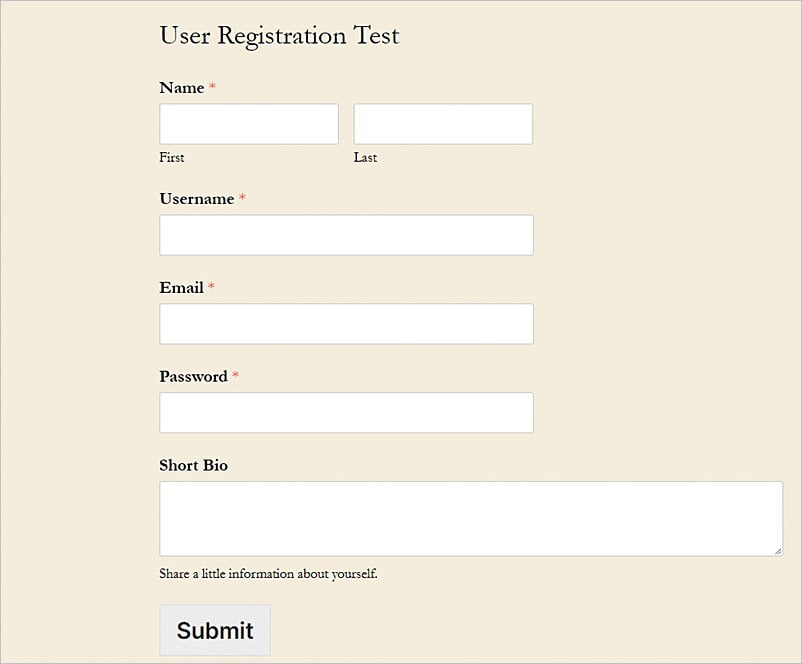This screenshot has height=664, width=802.
Task: Click the Password label text
Action: pos(193,377)
